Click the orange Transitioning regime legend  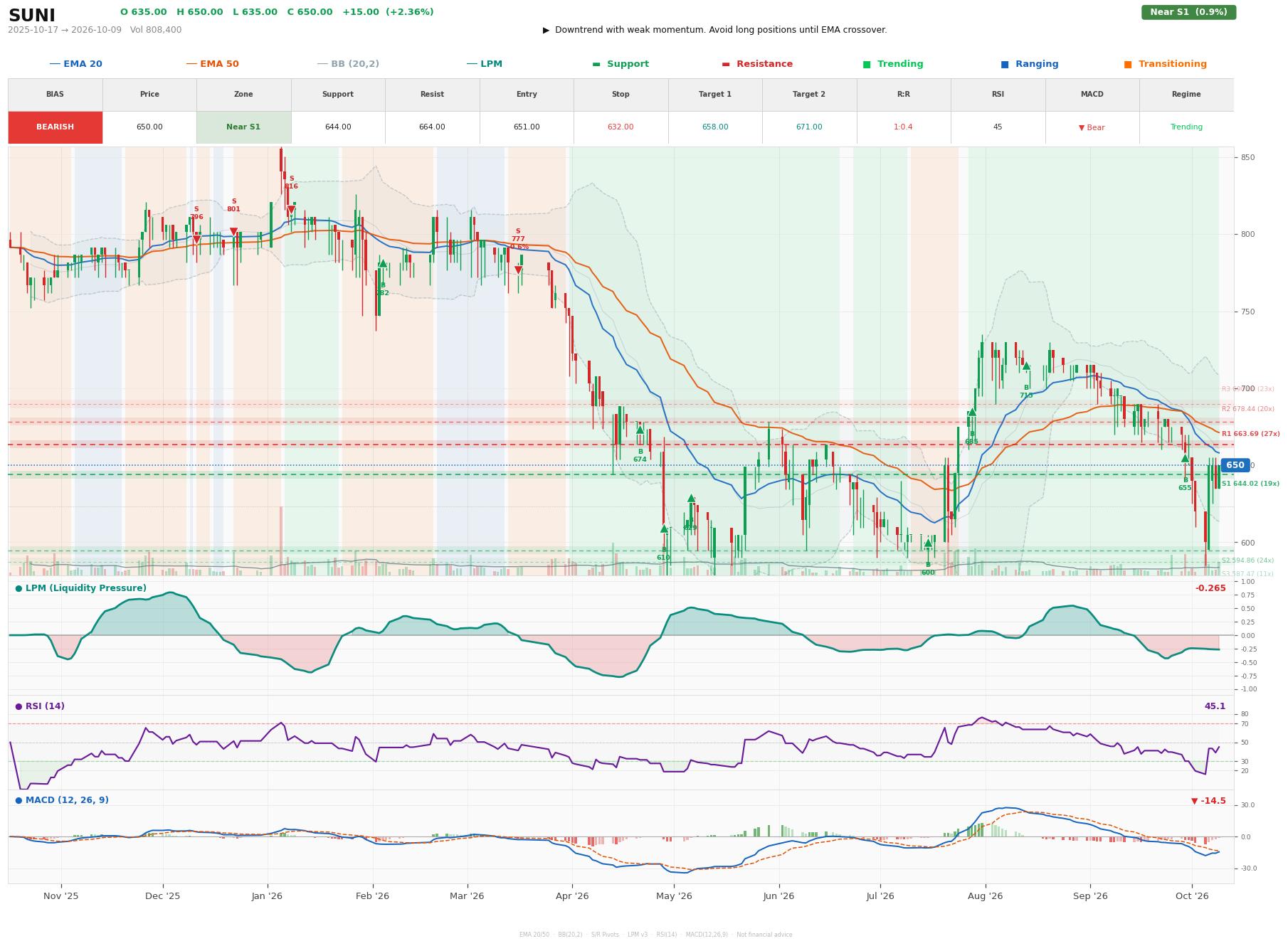point(1166,64)
